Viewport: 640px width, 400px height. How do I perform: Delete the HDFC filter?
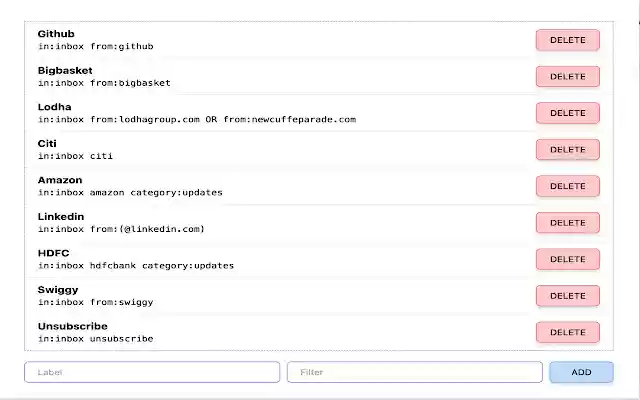click(568, 259)
